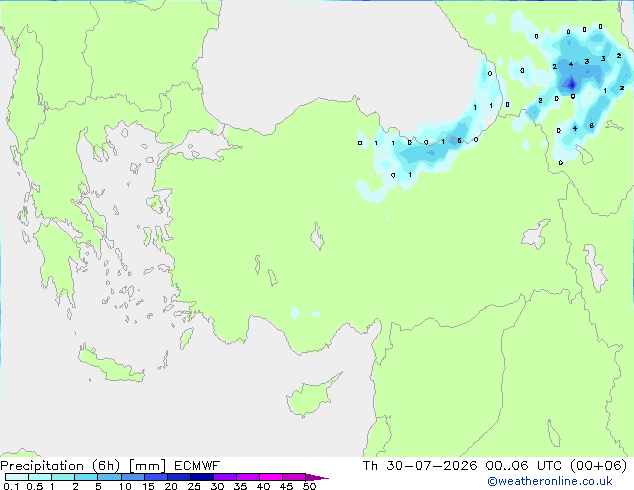This screenshot has width=634, height=490.
Task: Click the 1–2 mm legend color swatch
Action: [63, 477]
